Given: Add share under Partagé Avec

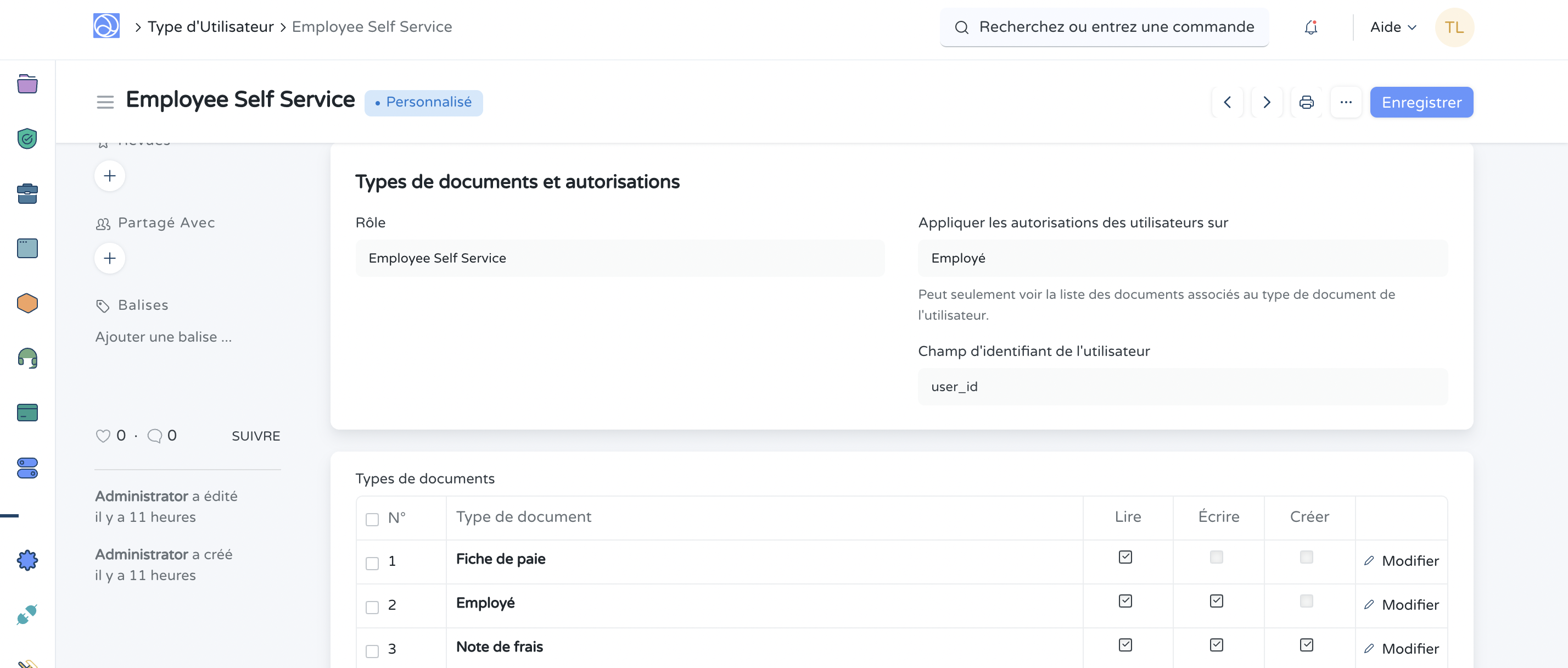Looking at the screenshot, I should [x=110, y=258].
